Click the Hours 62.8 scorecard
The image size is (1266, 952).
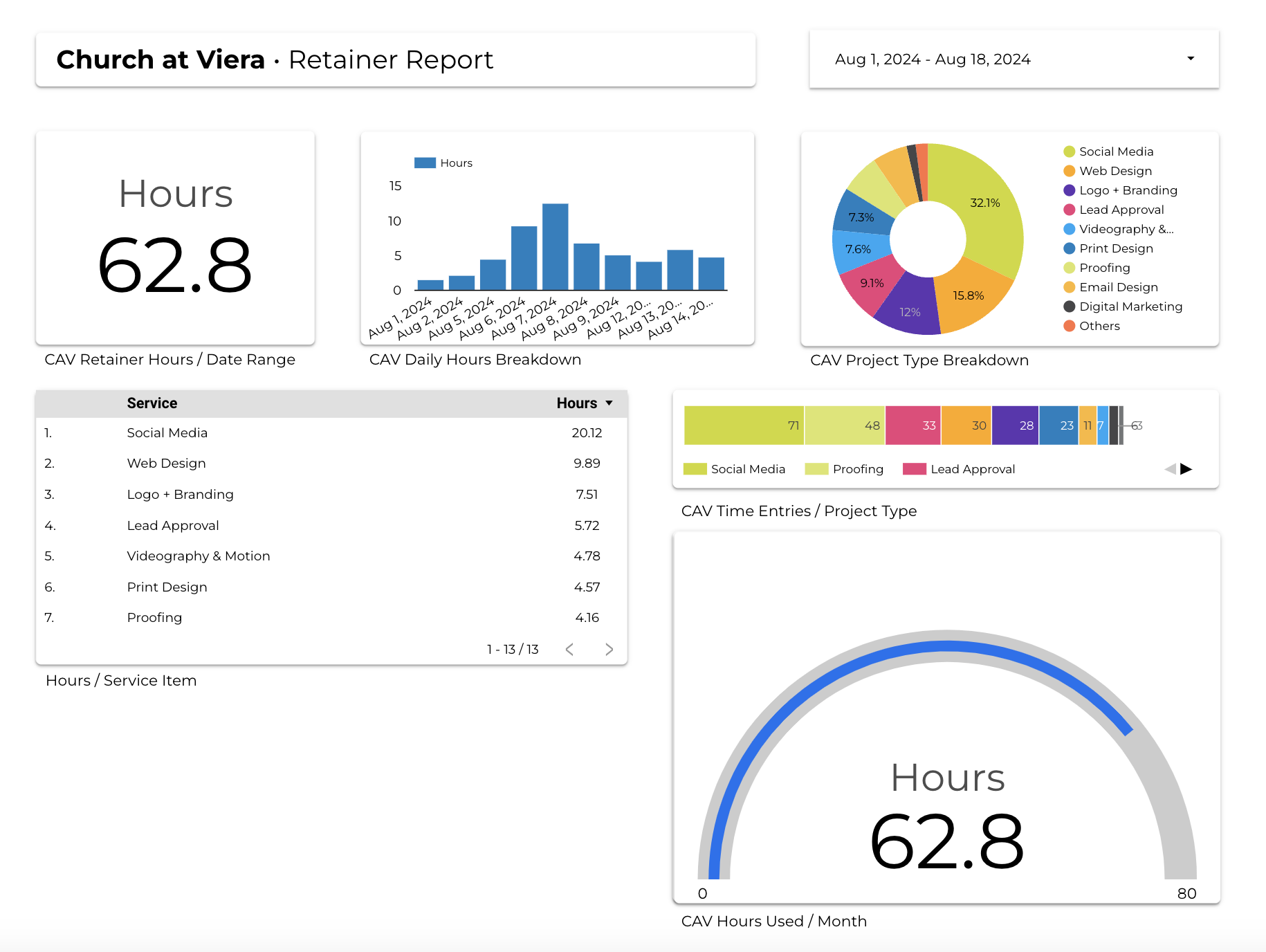coord(175,237)
